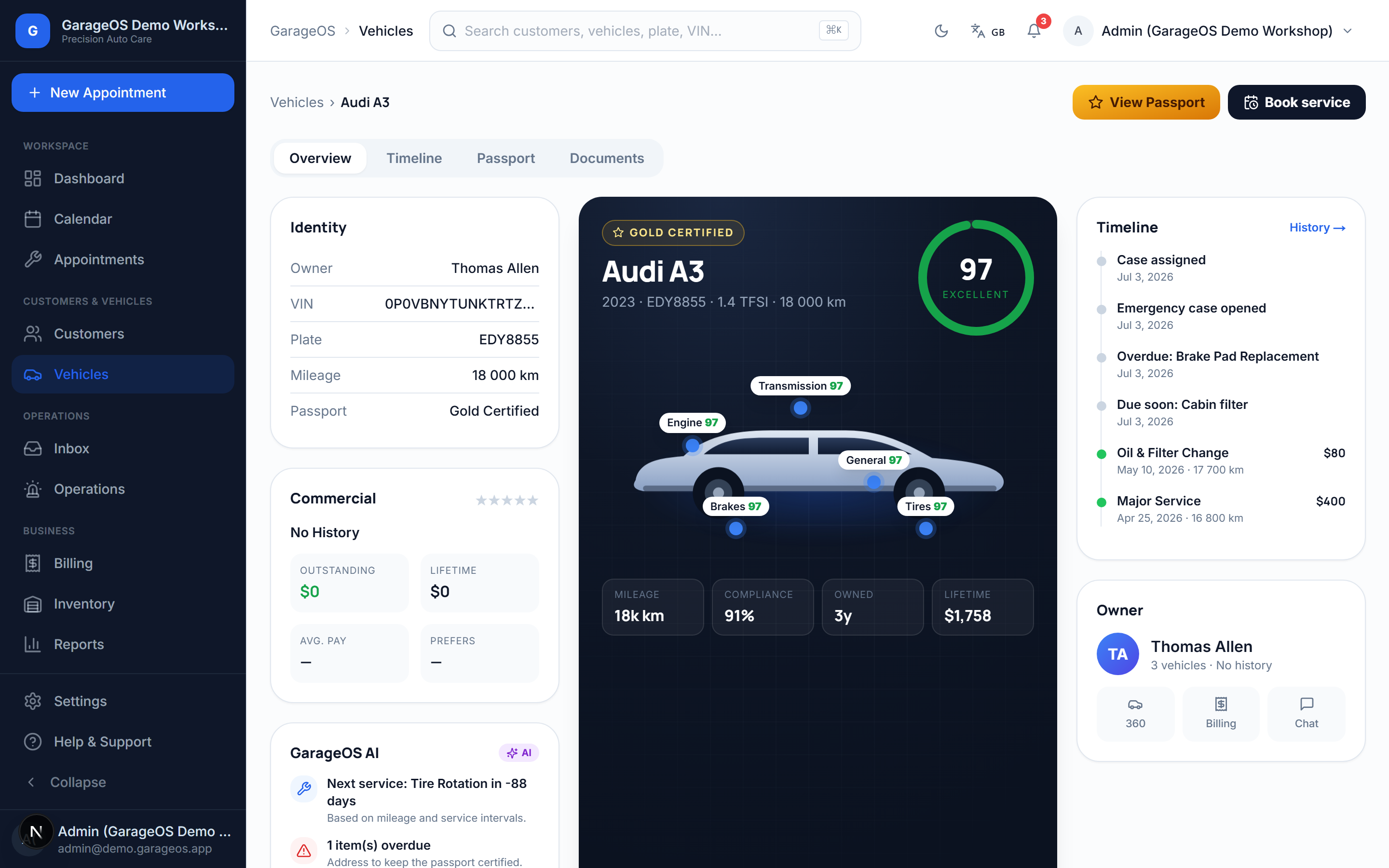Click the VIN value 0P0VBNYTUNKTRTZ...
The width and height of the screenshot is (1389, 868).
point(459,304)
